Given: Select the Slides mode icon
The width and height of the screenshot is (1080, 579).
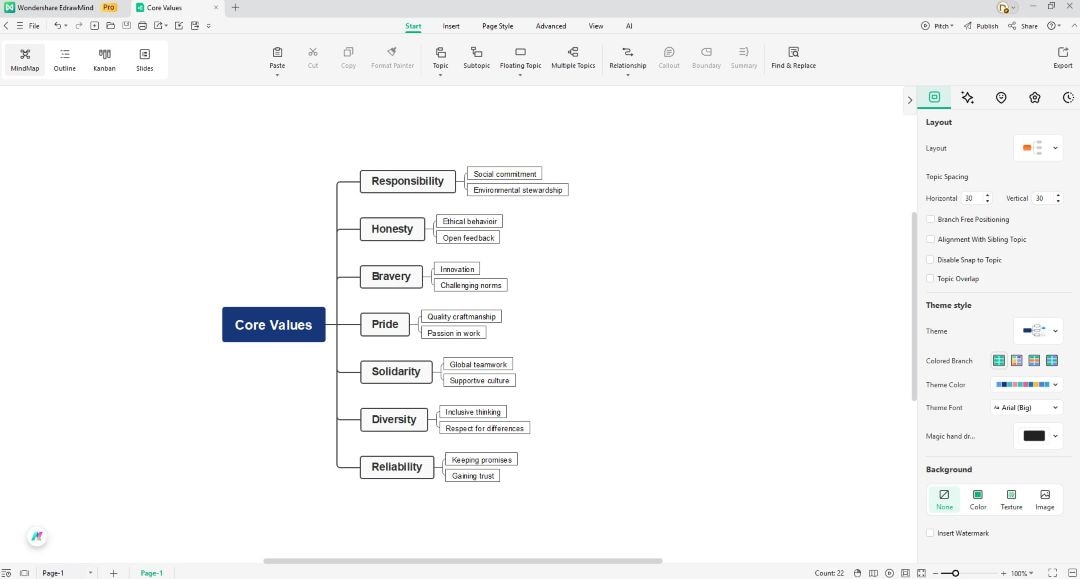Looking at the screenshot, I should [144, 58].
